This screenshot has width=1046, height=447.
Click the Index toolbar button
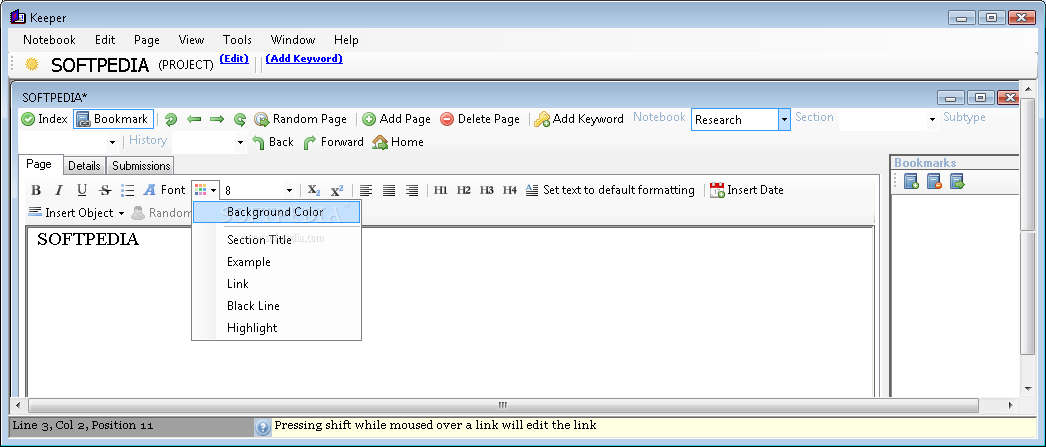(45, 119)
